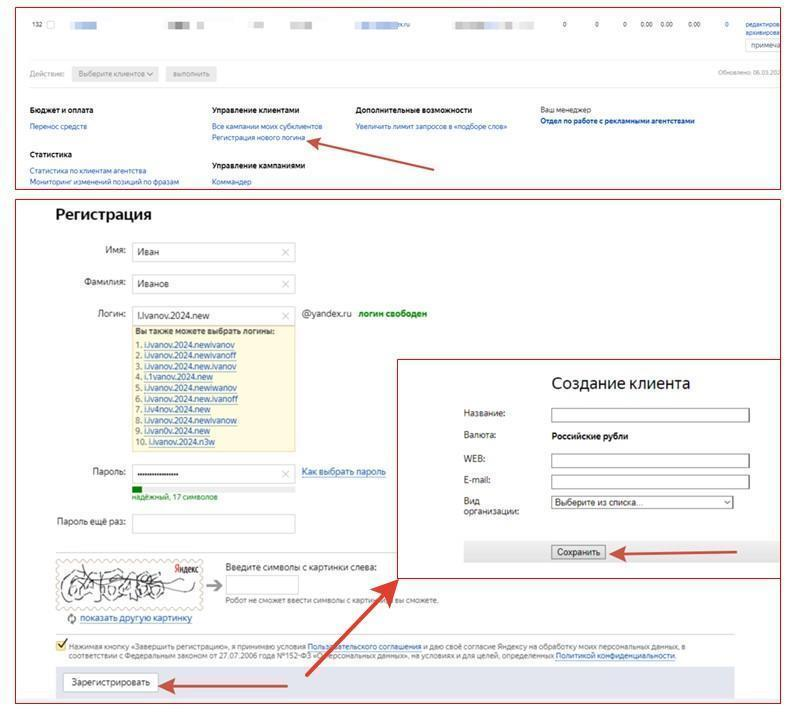Click the captcha image

click(129, 586)
